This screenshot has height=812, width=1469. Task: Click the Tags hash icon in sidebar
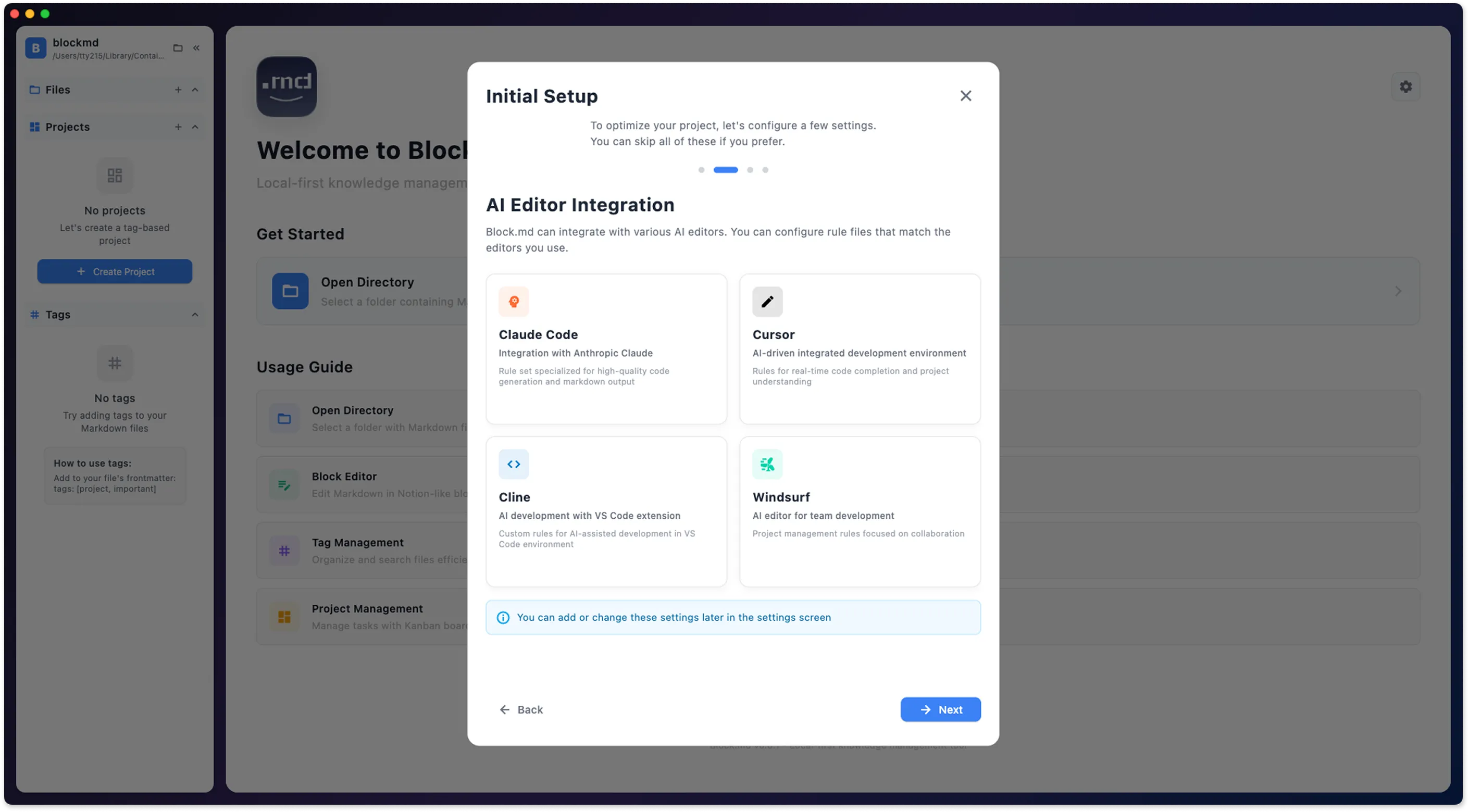pyautogui.click(x=35, y=314)
